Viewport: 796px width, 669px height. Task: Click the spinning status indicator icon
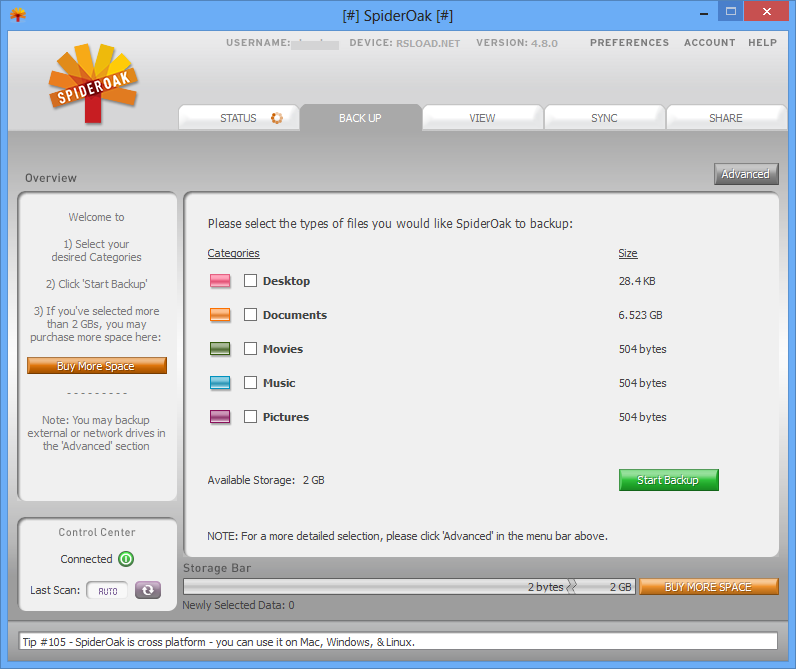(277, 118)
